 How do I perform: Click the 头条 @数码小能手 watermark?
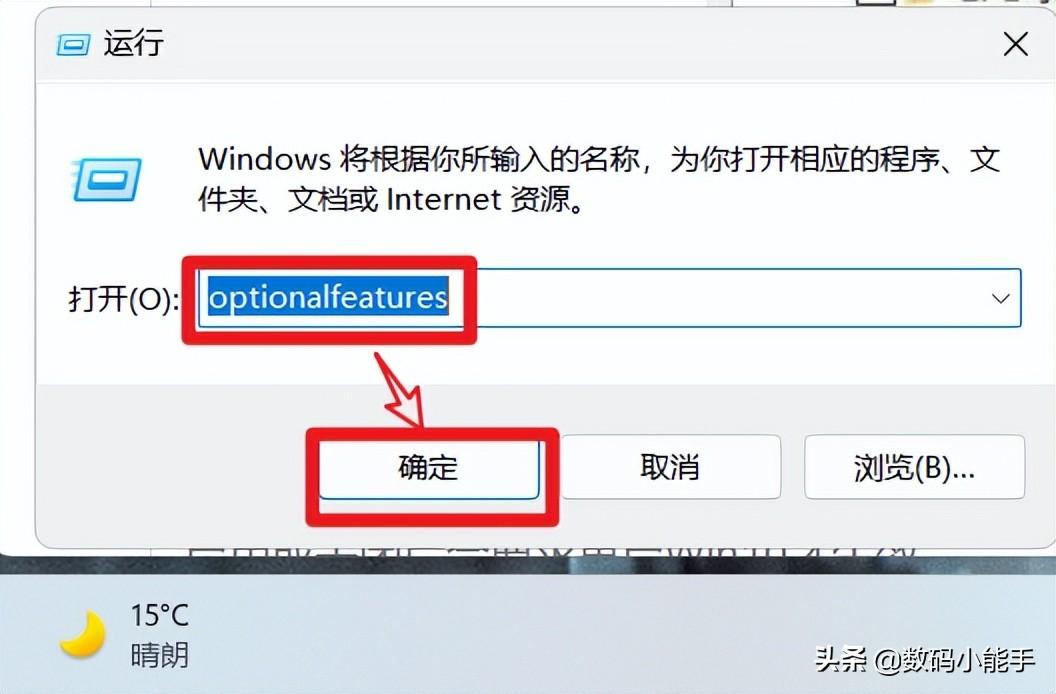(925, 659)
